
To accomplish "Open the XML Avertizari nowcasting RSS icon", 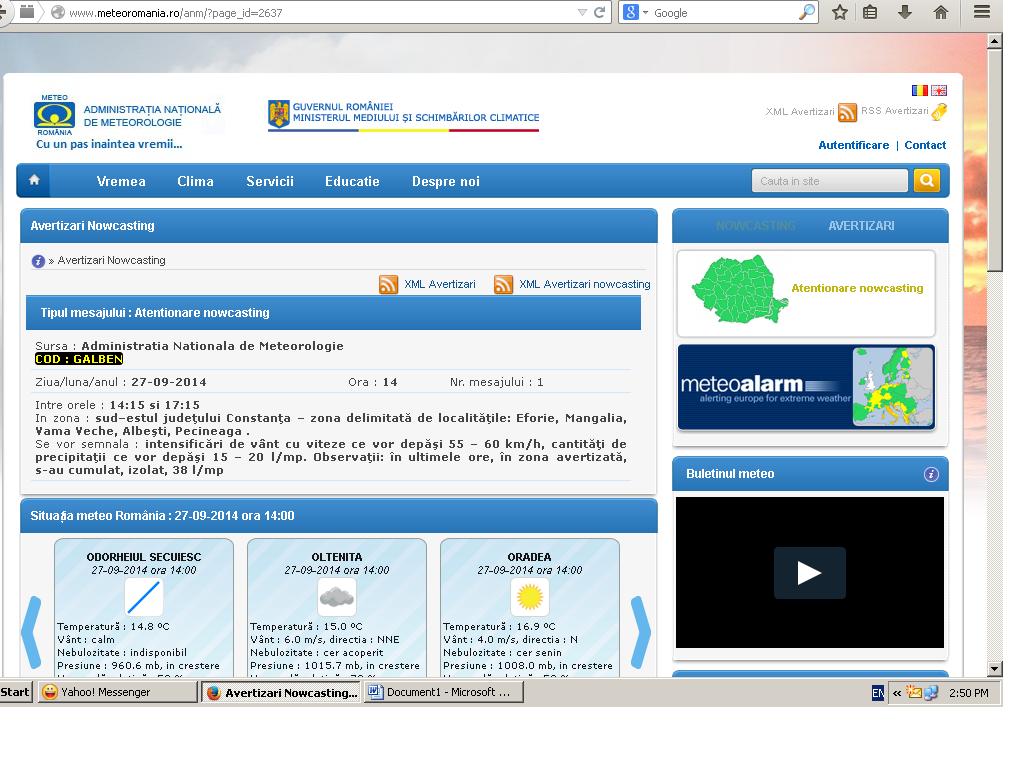I will coord(504,285).
